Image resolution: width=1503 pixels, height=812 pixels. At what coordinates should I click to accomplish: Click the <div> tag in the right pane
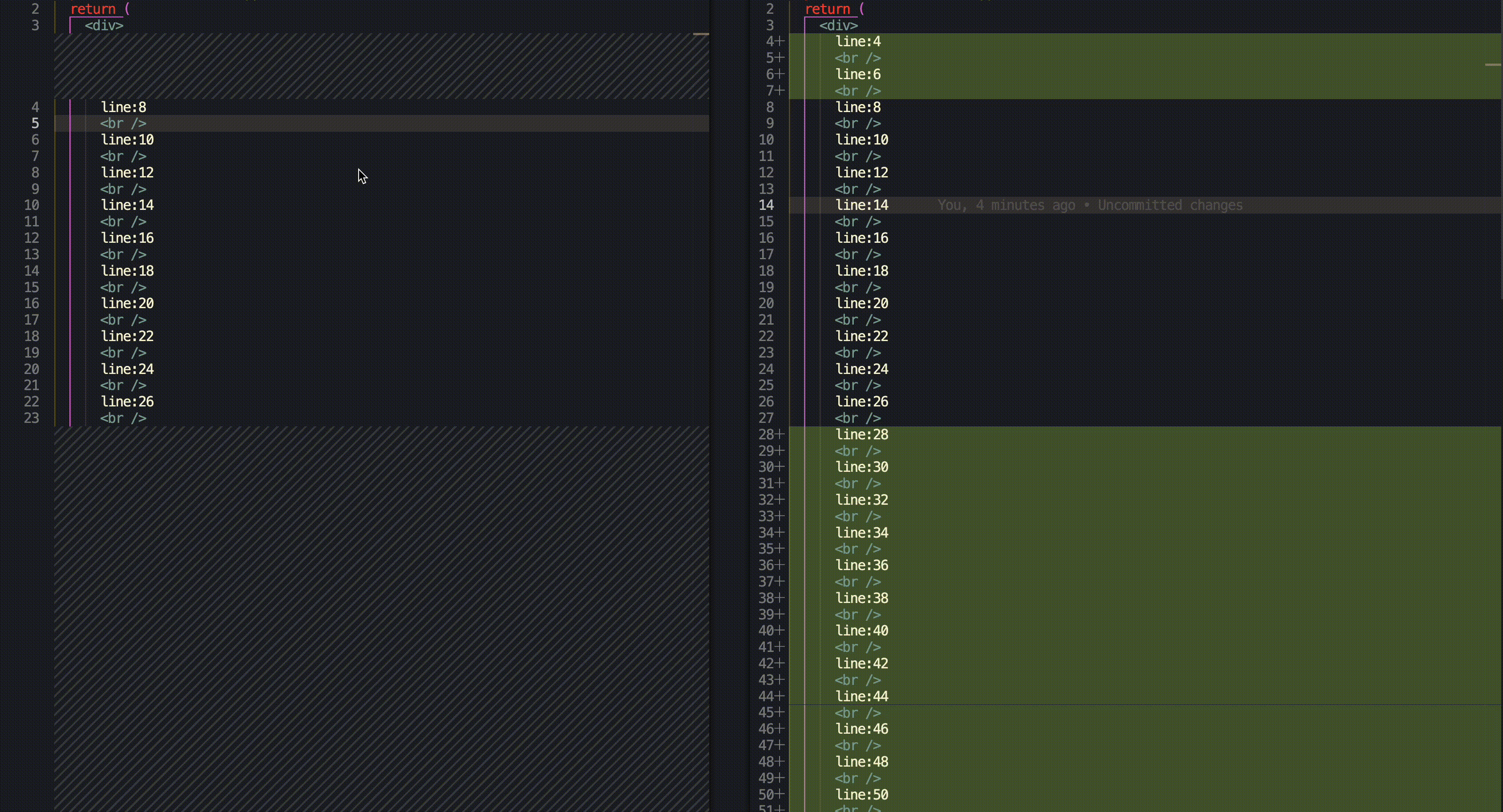[838, 26]
